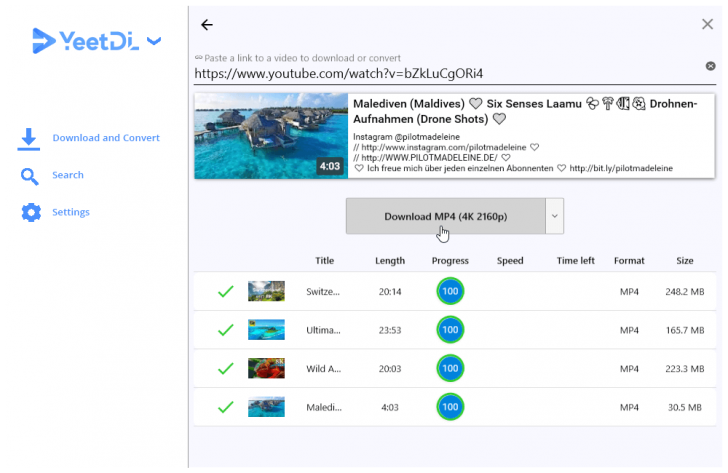Click the Maldives video preview thumbnail
The width and height of the screenshot is (728, 473).
click(271, 136)
